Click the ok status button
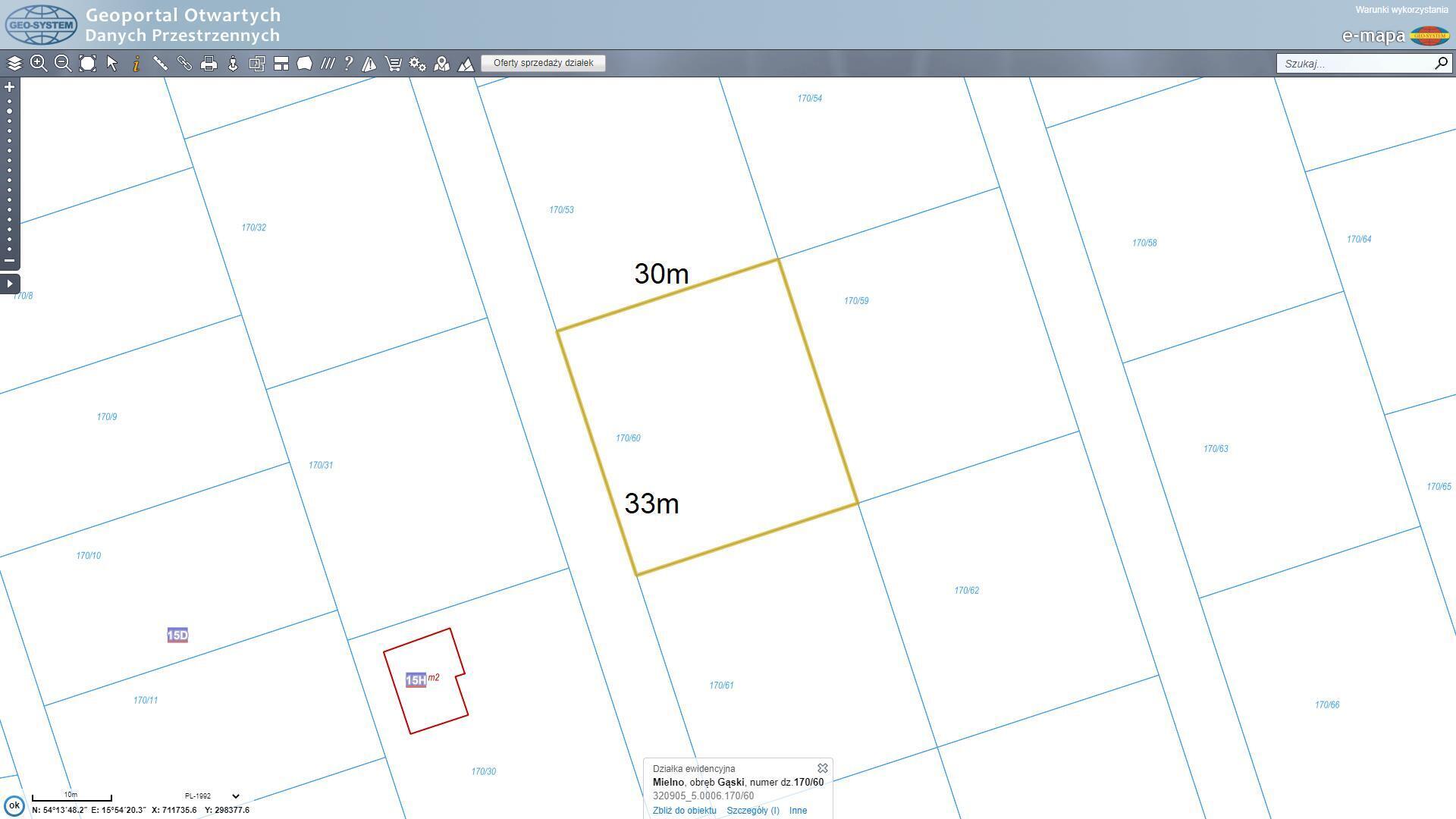Viewport: 1456px width, 819px height. (x=14, y=805)
